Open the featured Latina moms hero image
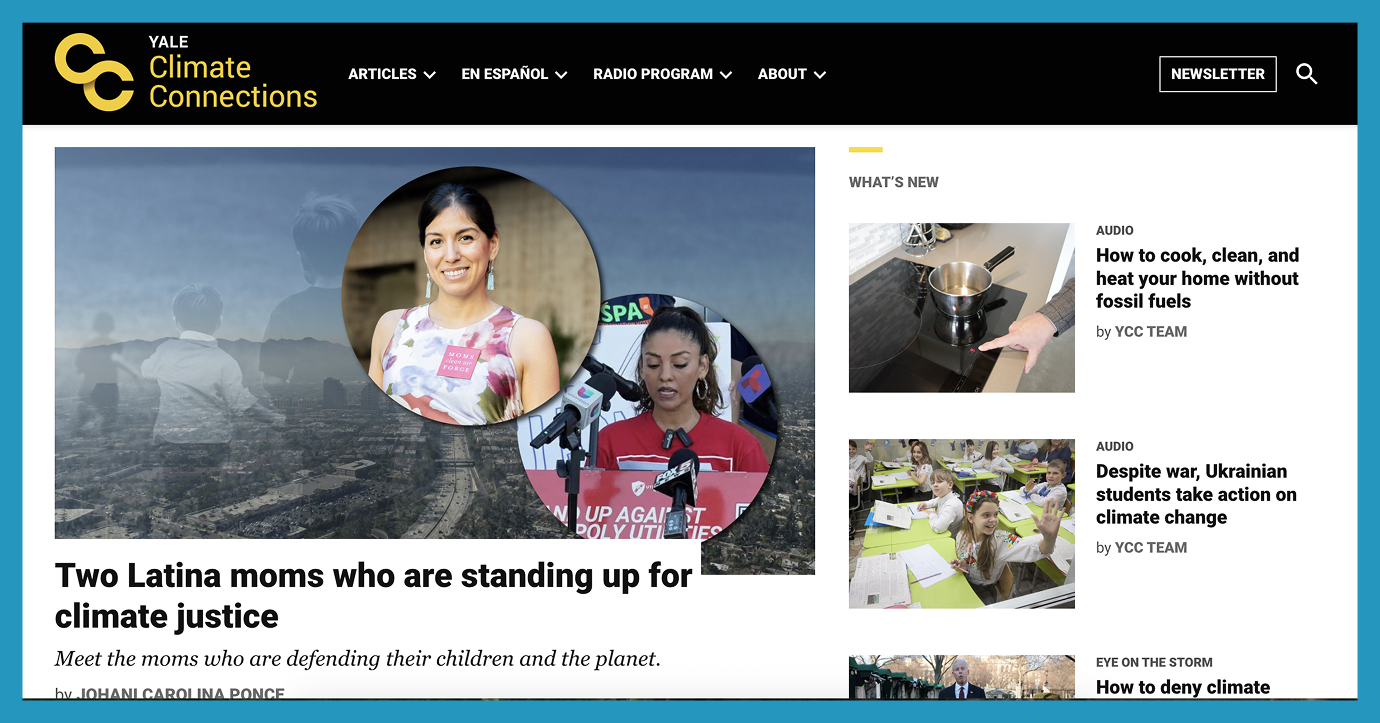This screenshot has width=1380, height=723. pos(435,343)
